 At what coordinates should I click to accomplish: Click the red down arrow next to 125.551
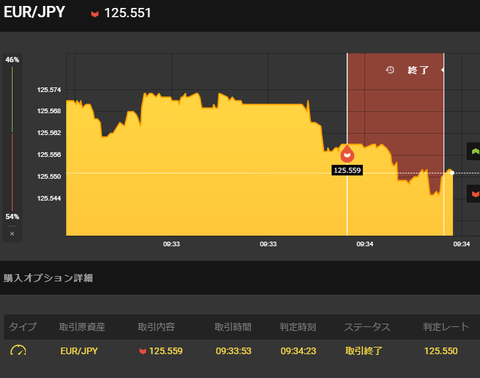95,14
